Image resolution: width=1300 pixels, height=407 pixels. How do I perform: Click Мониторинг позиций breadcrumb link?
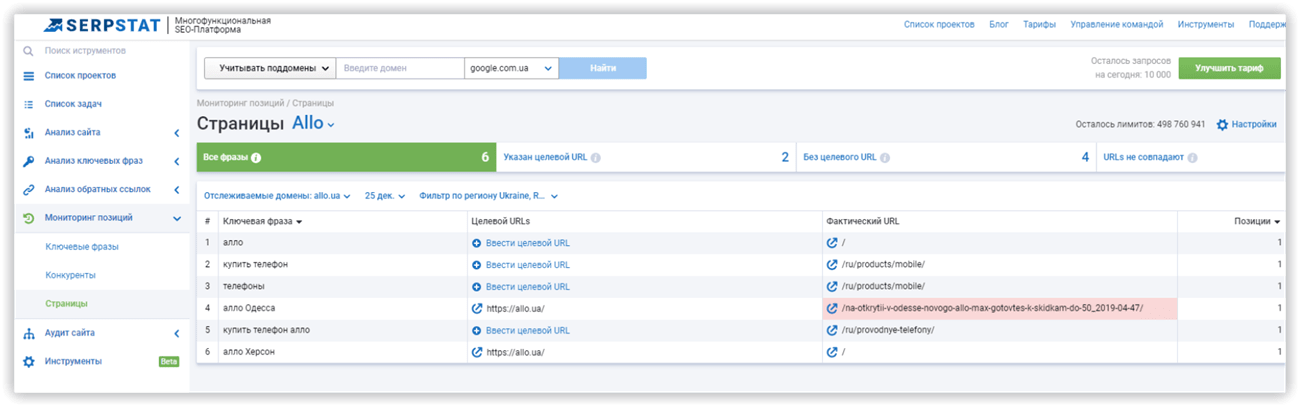click(240, 103)
